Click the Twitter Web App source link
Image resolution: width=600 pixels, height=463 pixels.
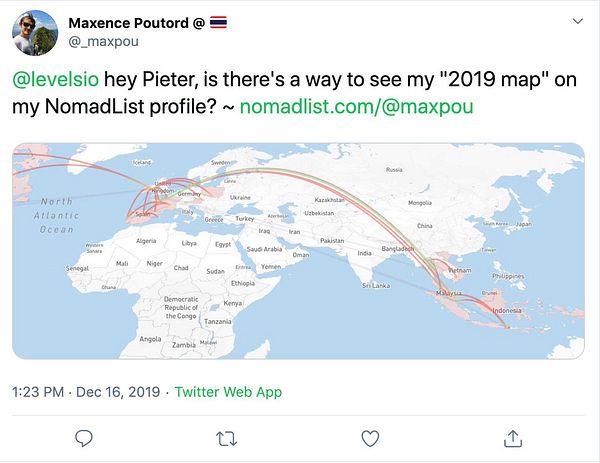pos(228,392)
